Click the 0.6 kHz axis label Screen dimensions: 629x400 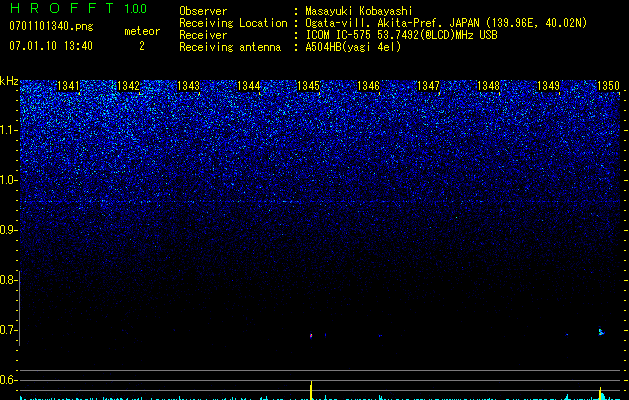7,380
